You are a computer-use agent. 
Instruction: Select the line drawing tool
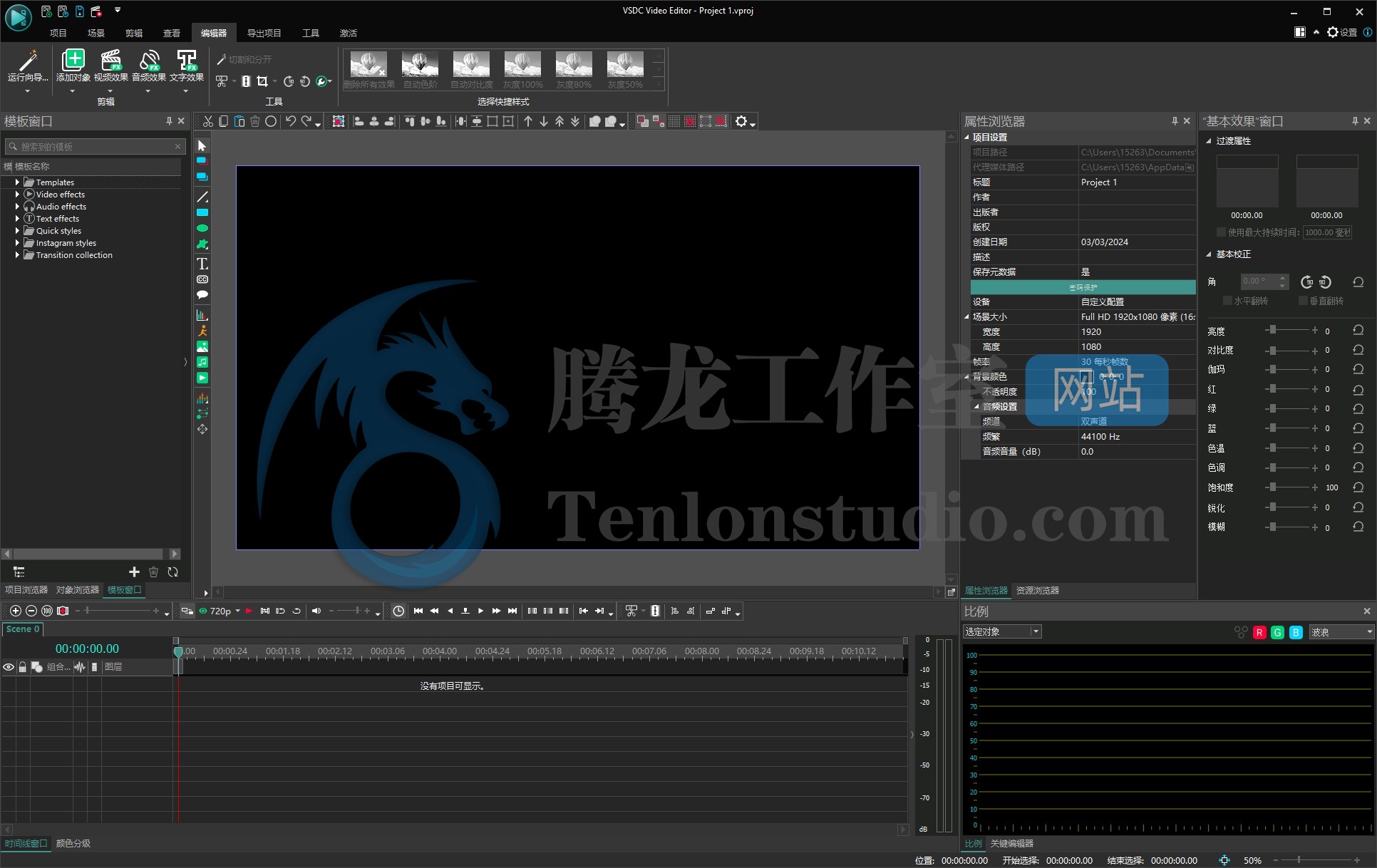click(202, 197)
